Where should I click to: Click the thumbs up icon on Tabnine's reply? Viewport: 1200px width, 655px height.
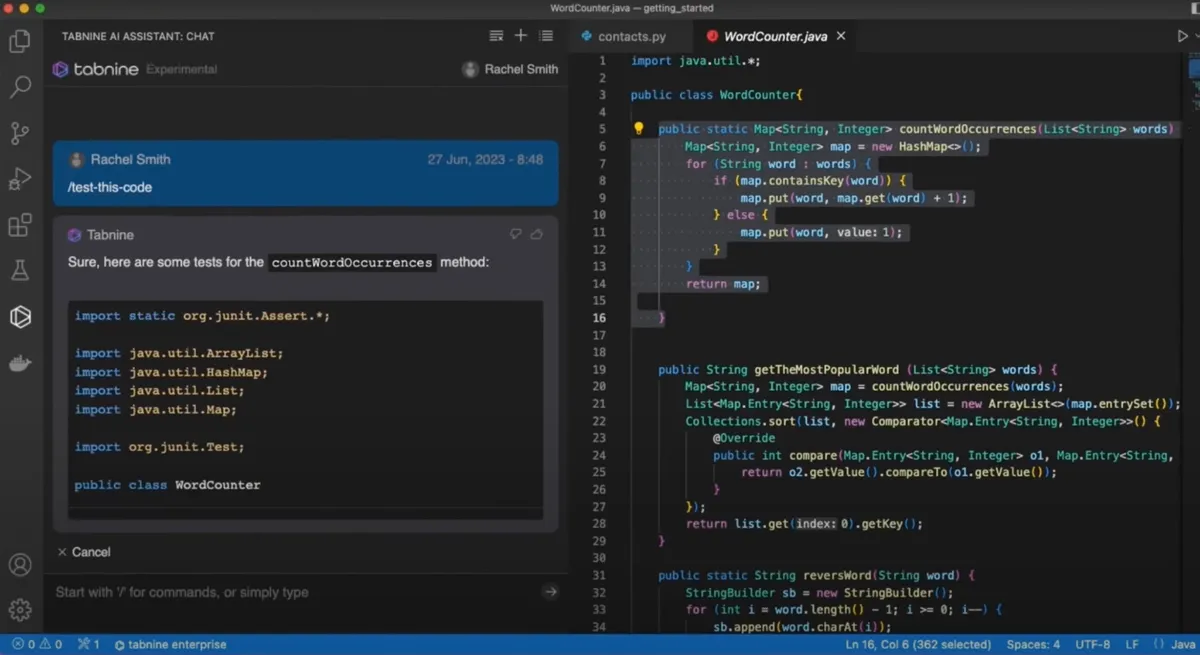click(537, 234)
